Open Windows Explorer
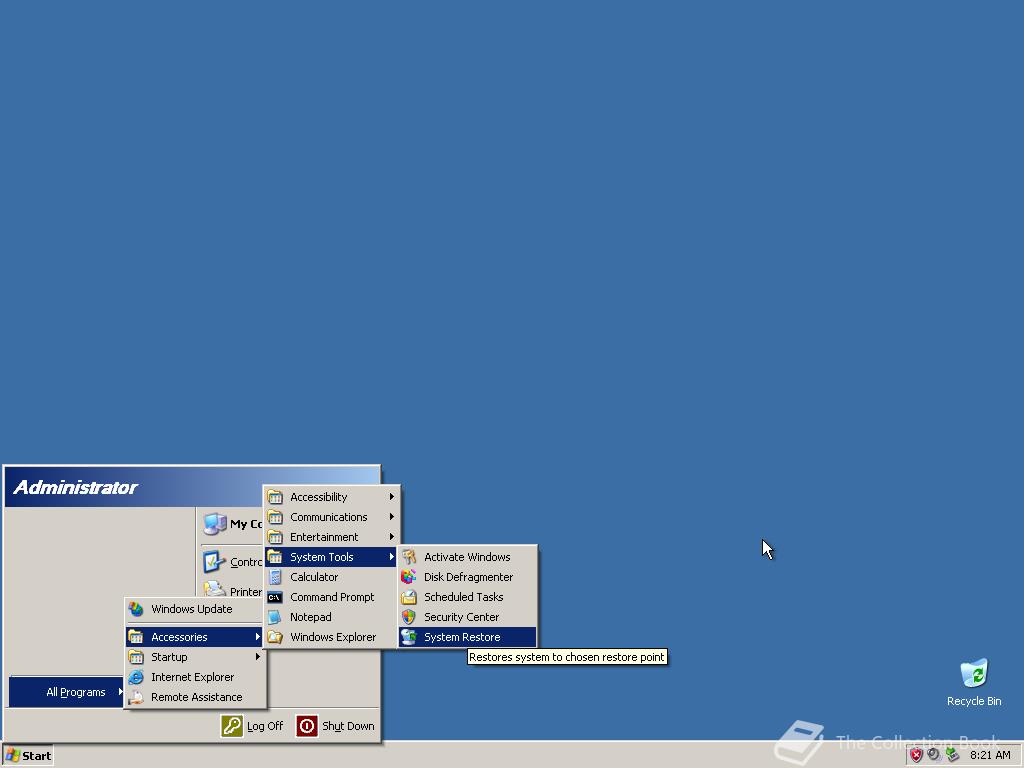Screen dimensions: 1024x768 pos(331,637)
